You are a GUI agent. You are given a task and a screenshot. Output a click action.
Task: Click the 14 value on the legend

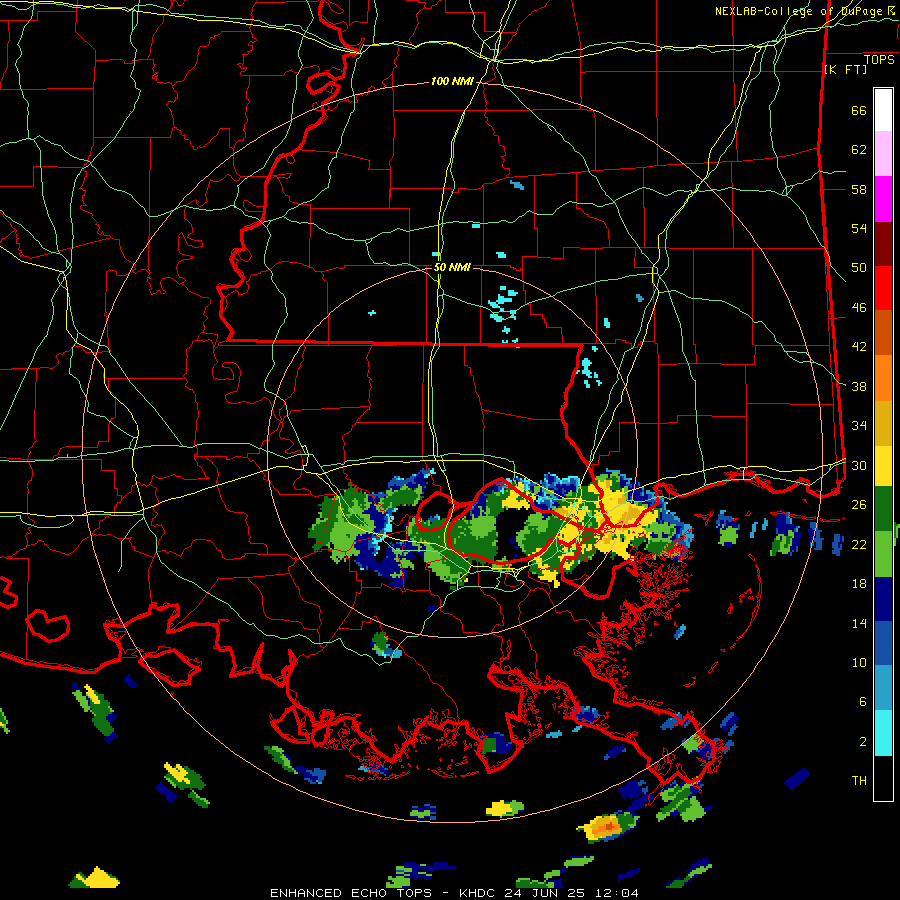(859, 623)
